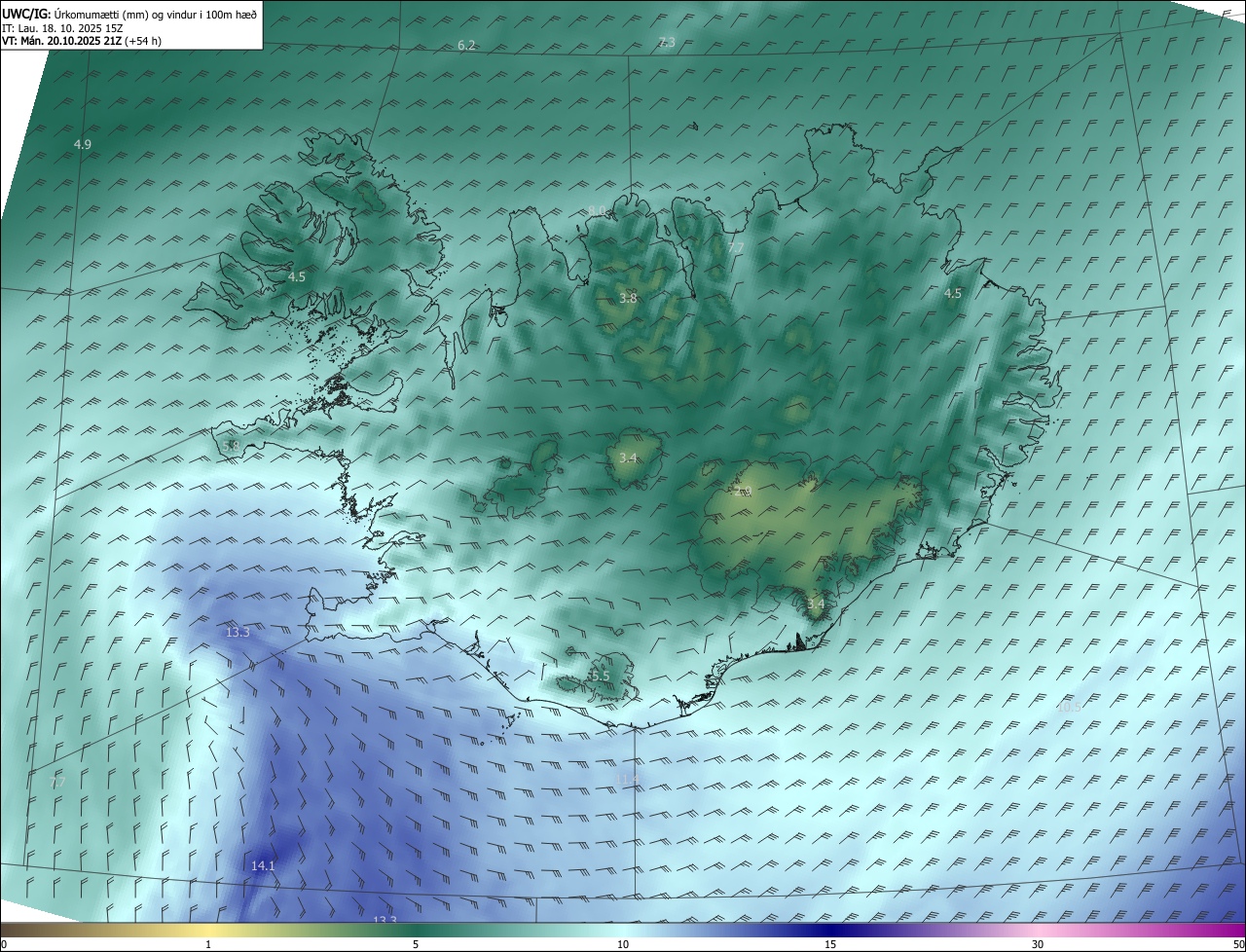This screenshot has width=1246, height=952.
Task: Click the 5.5 value label
Action: 601,676
